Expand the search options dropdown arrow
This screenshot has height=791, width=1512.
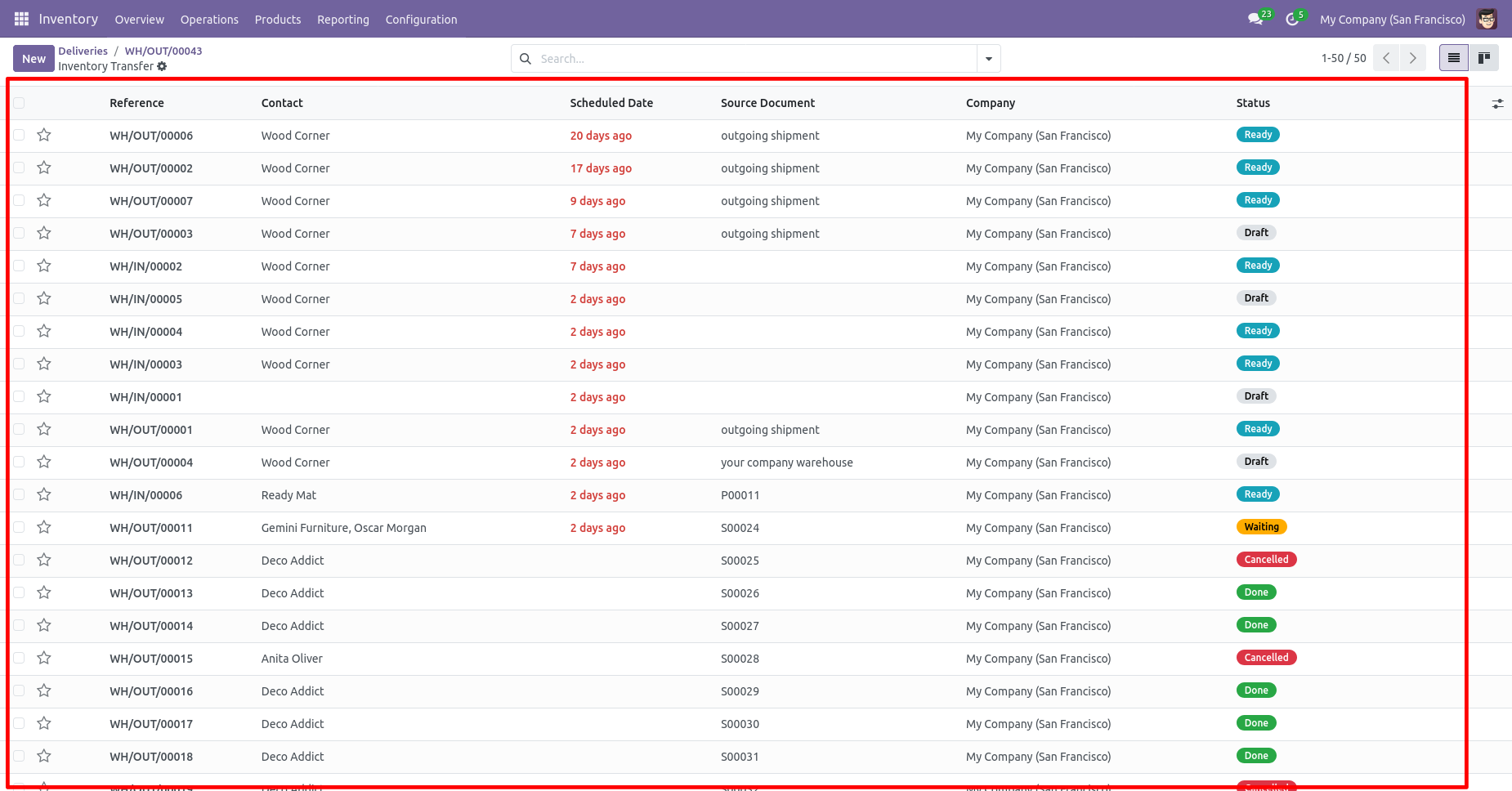[x=989, y=59]
